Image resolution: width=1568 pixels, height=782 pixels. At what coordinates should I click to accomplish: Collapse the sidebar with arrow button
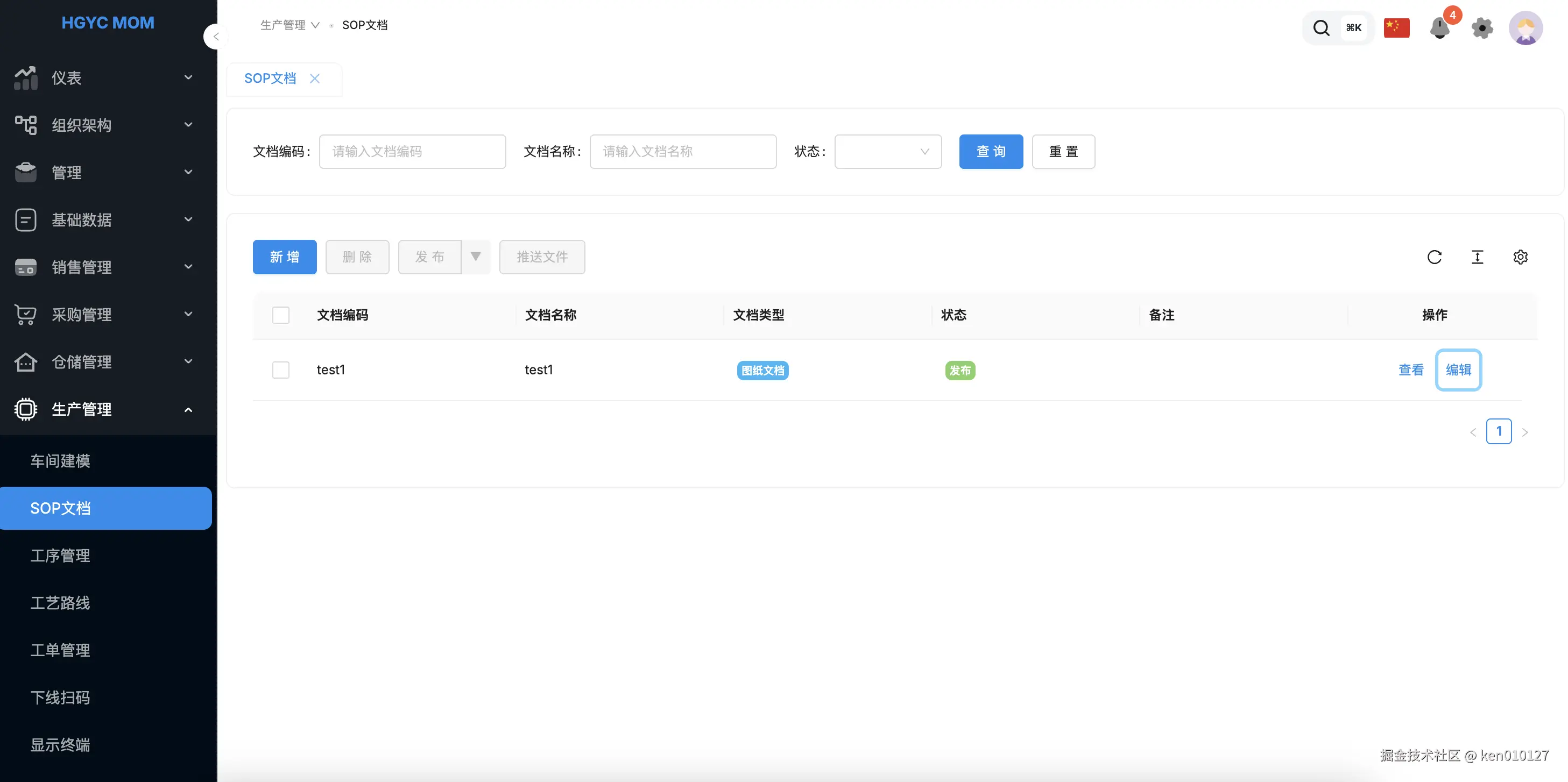pos(215,37)
